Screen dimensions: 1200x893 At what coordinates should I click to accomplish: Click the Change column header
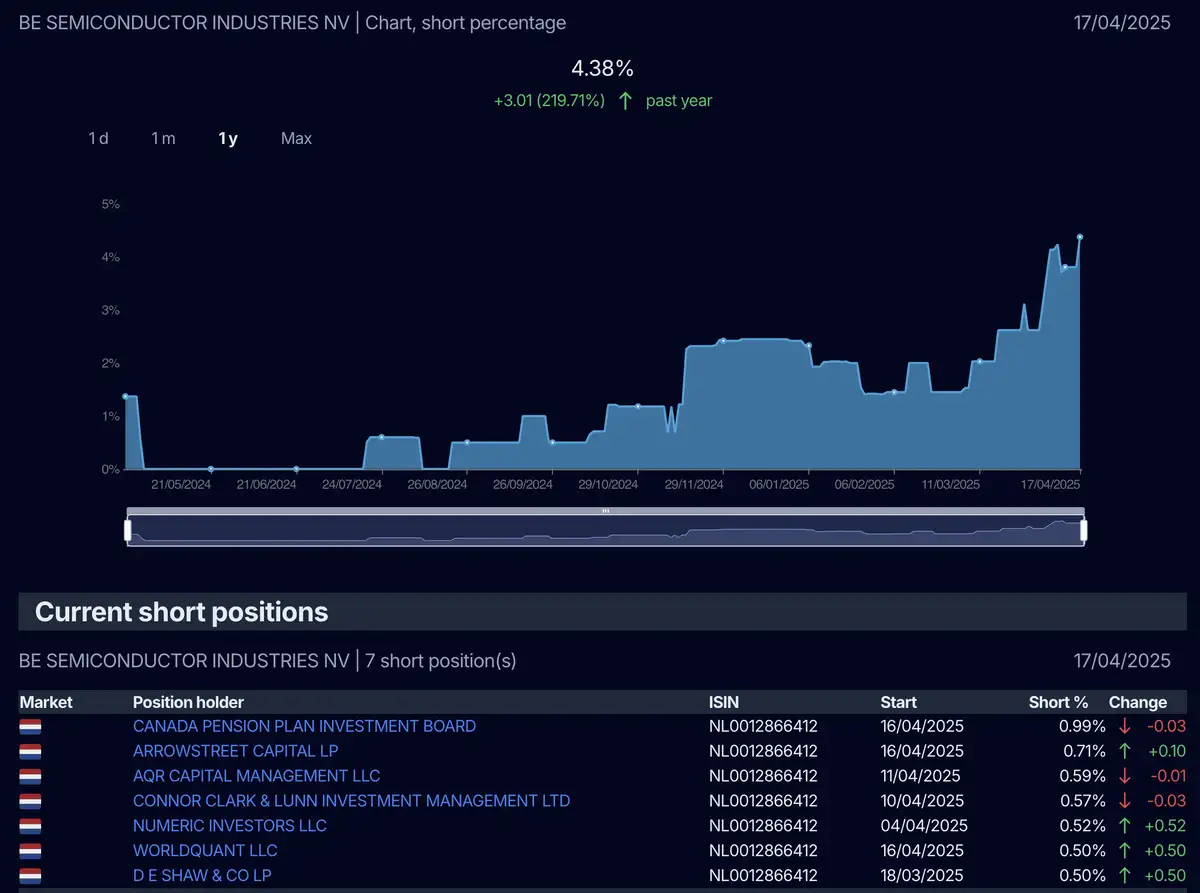click(x=1138, y=702)
